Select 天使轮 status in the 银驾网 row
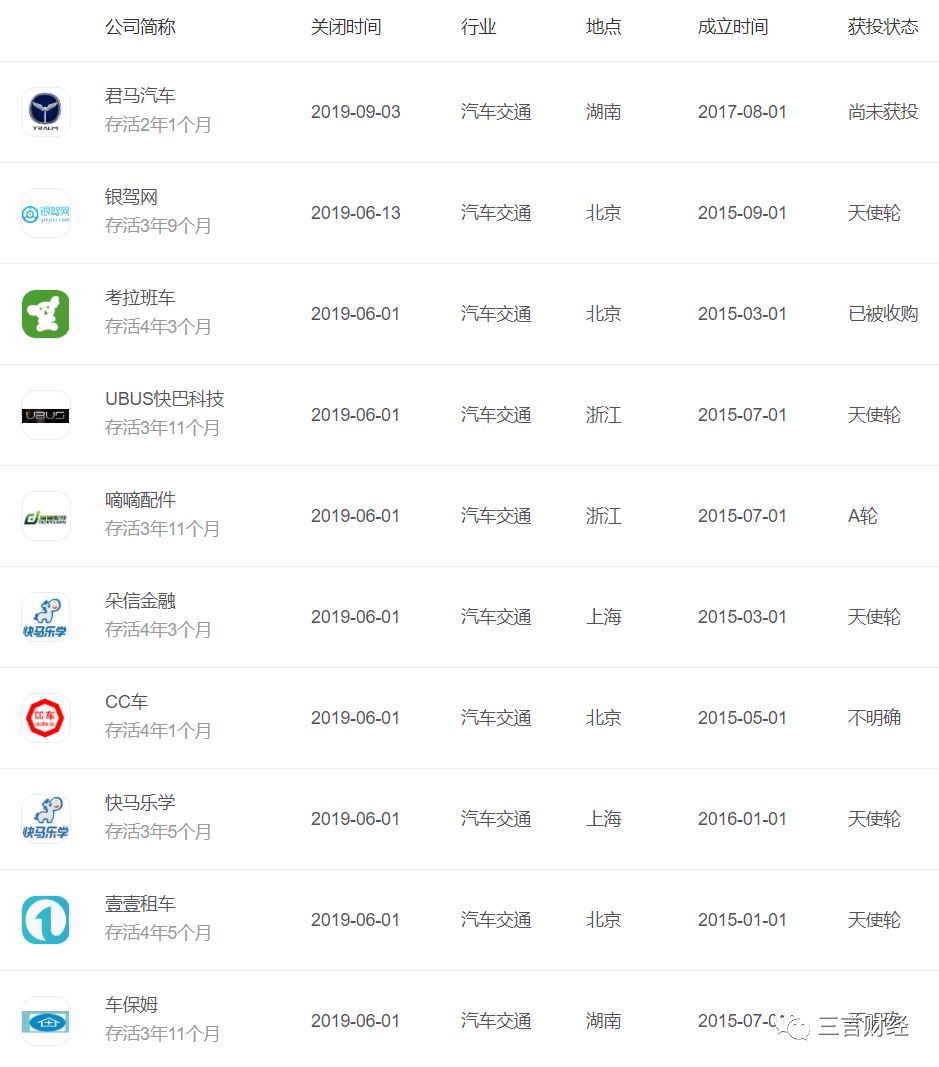 [874, 213]
